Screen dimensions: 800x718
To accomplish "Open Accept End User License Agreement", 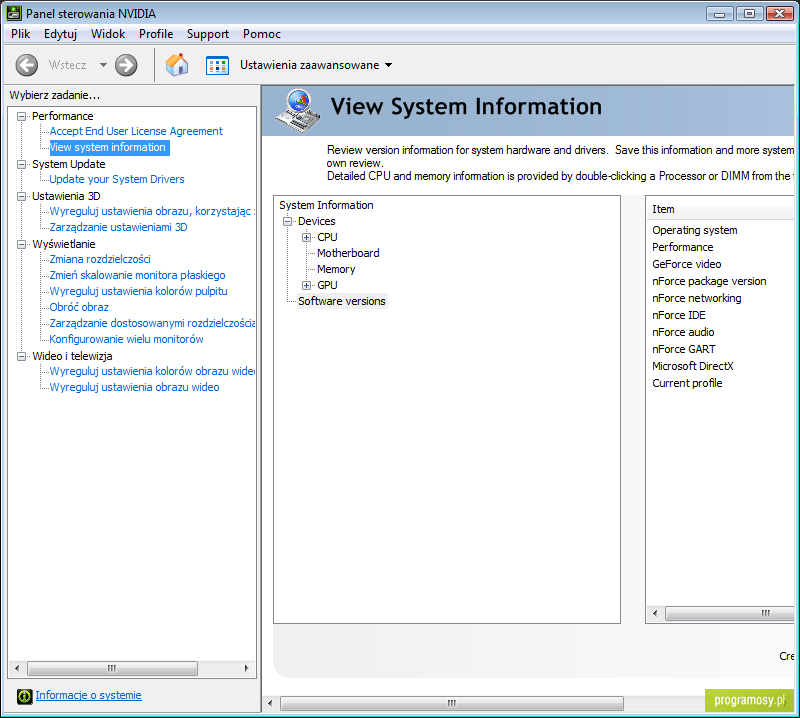I will [x=136, y=131].
